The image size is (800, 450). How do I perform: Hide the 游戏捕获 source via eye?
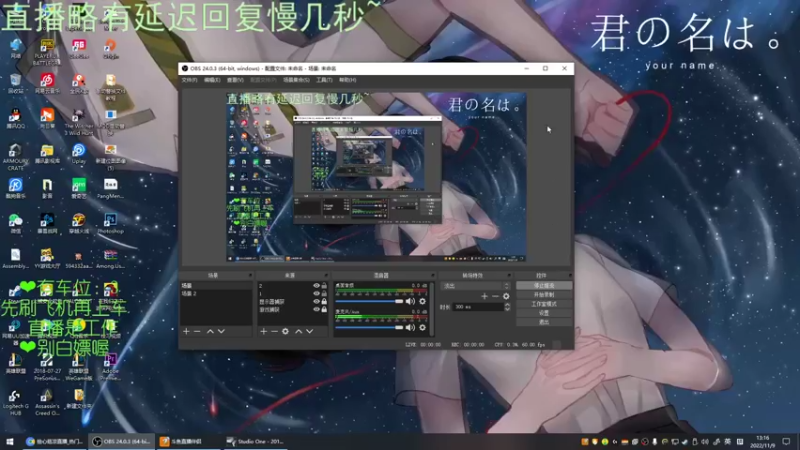click(x=316, y=309)
